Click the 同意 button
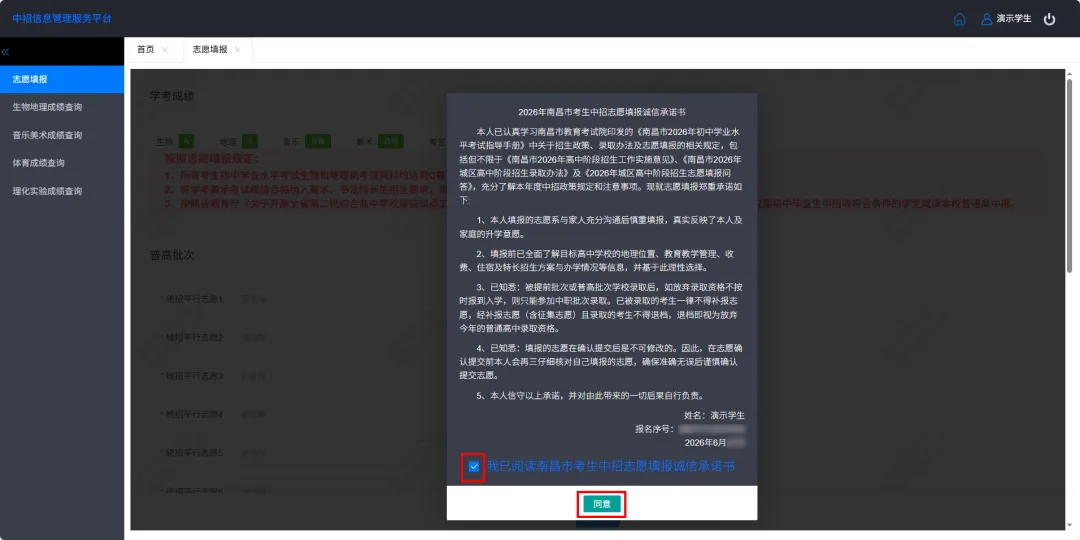The image size is (1080, 540). tap(602, 504)
